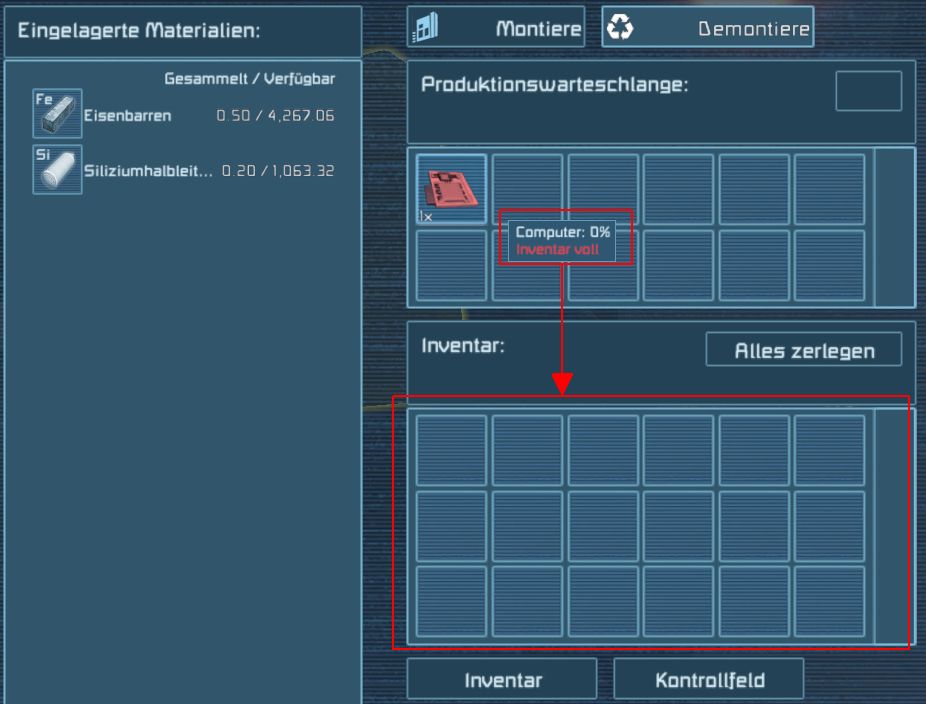Click the Silizium (Si) wafer icon
Viewport: 926px width, 704px height.
tap(57, 170)
